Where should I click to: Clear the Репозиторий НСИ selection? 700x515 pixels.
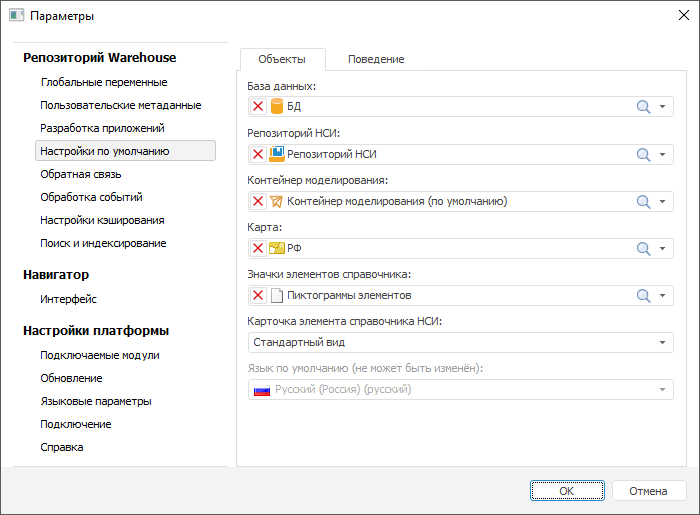[x=258, y=154]
